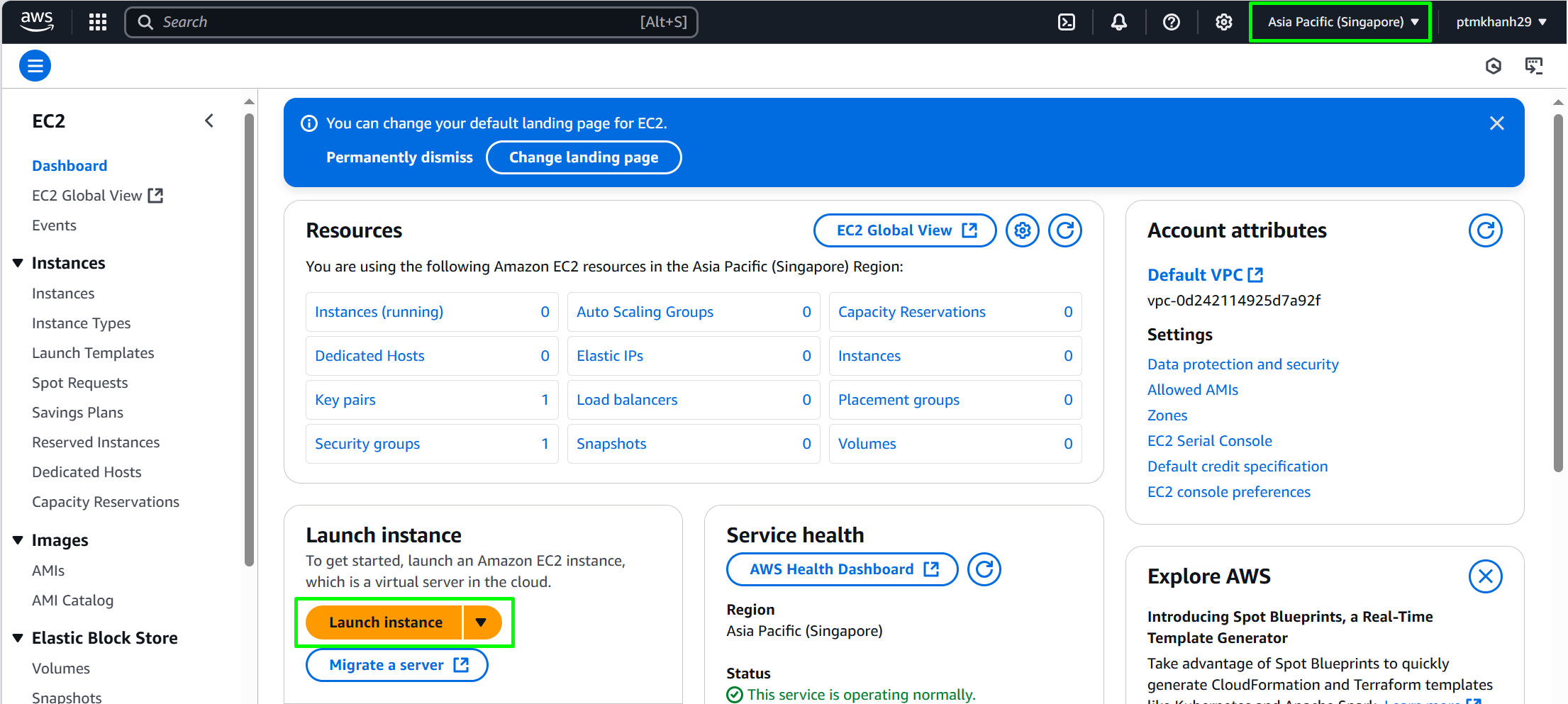Launch CloudShell from top bar
Viewport: 1568px width, 704px height.
click(x=1067, y=22)
